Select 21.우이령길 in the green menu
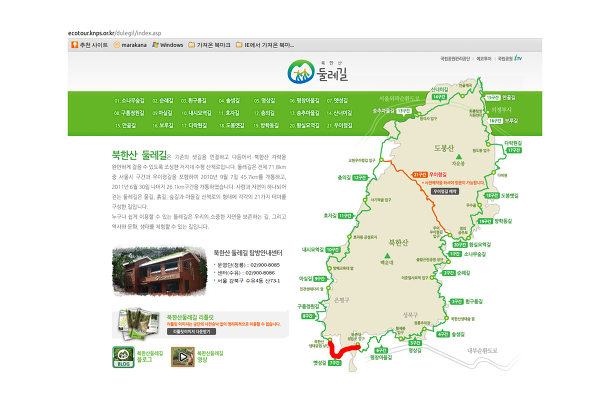Image resolution: width=610 pixels, height=408 pixels. [x=339, y=126]
